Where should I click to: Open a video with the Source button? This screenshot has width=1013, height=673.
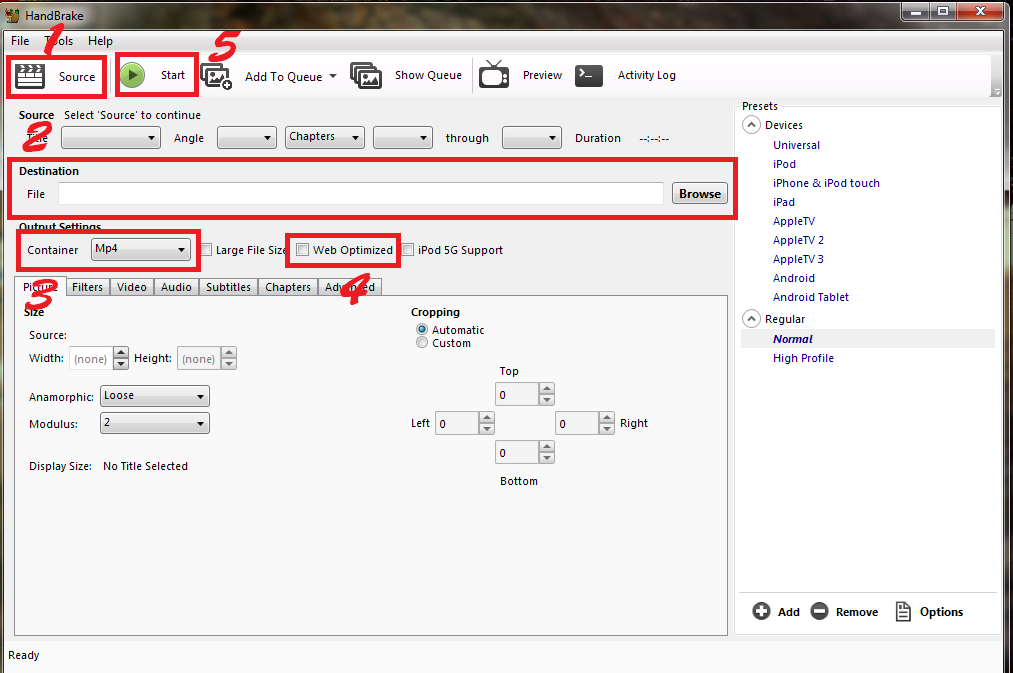pyautogui.click(x=56, y=76)
